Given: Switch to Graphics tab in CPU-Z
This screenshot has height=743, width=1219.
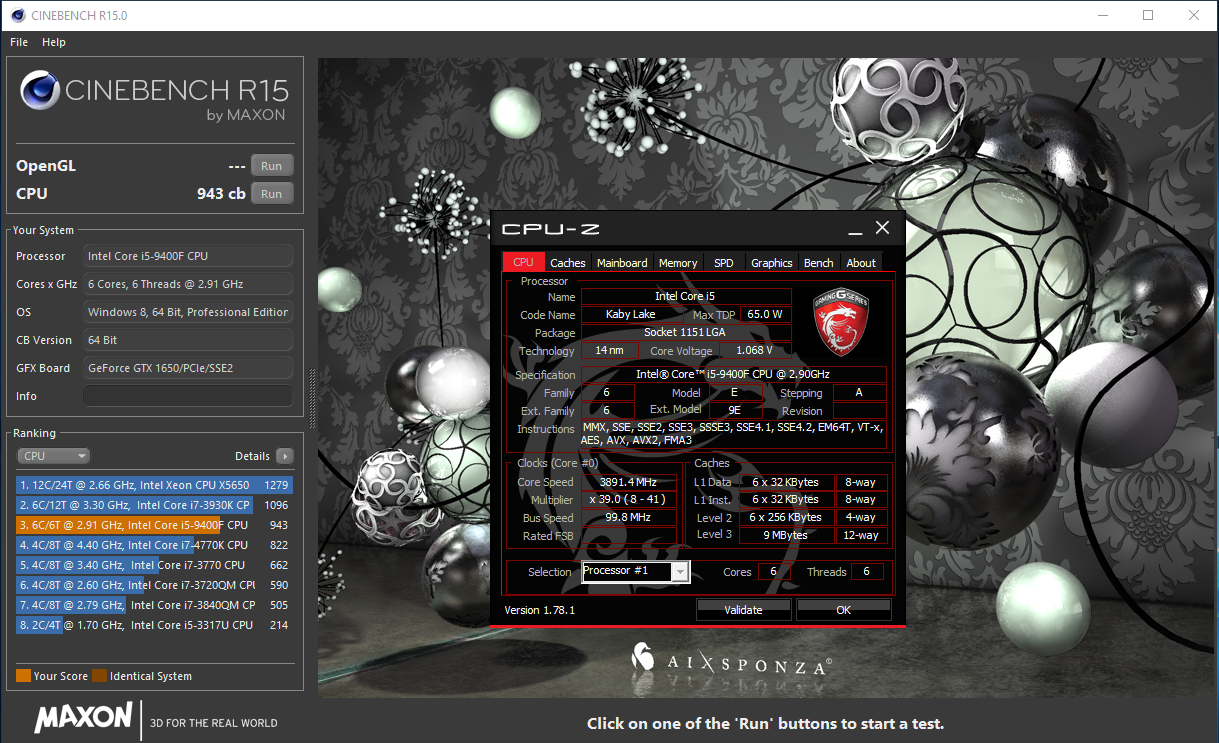Looking at the screenshot, I should 772,263.
